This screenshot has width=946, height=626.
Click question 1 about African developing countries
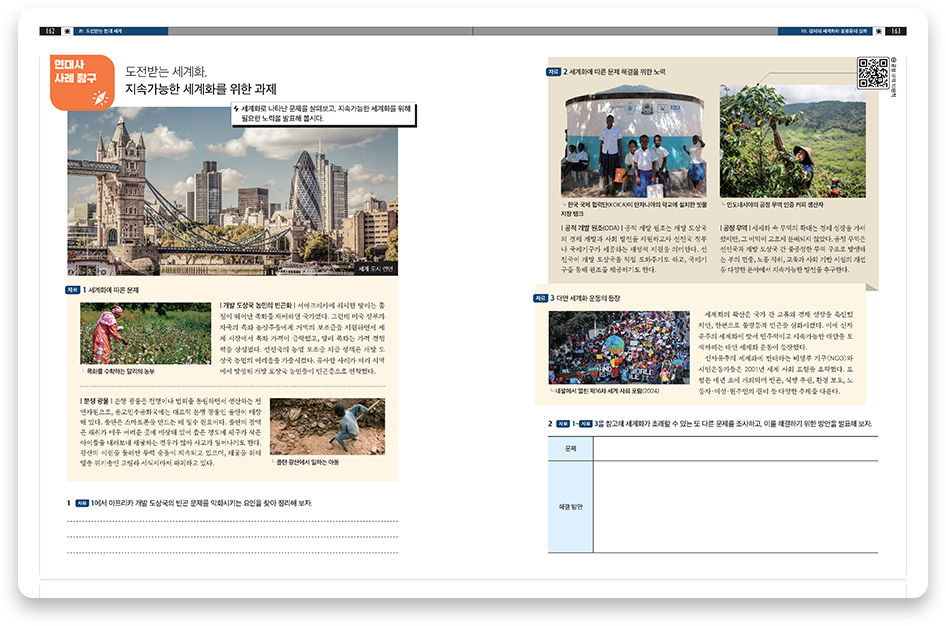(x=190, y=503)
